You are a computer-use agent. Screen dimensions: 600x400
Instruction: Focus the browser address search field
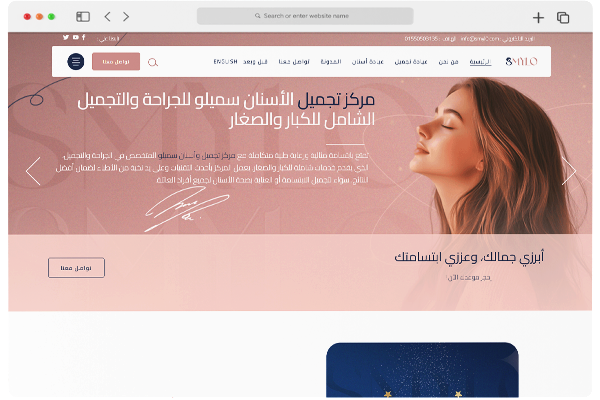305,16
